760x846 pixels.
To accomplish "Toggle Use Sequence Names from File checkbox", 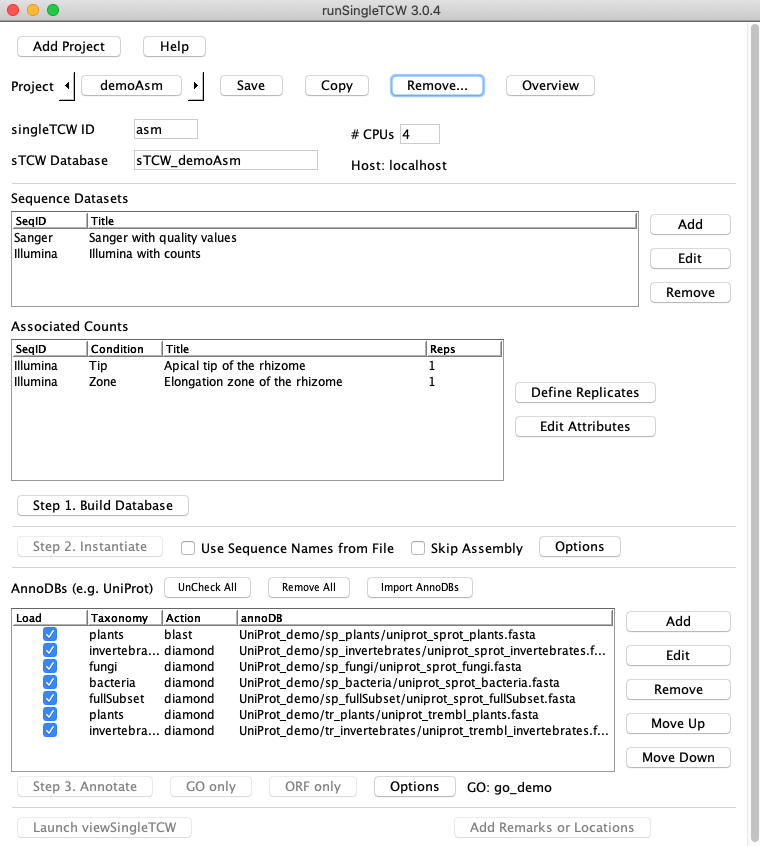I will [x=188, y=548].
